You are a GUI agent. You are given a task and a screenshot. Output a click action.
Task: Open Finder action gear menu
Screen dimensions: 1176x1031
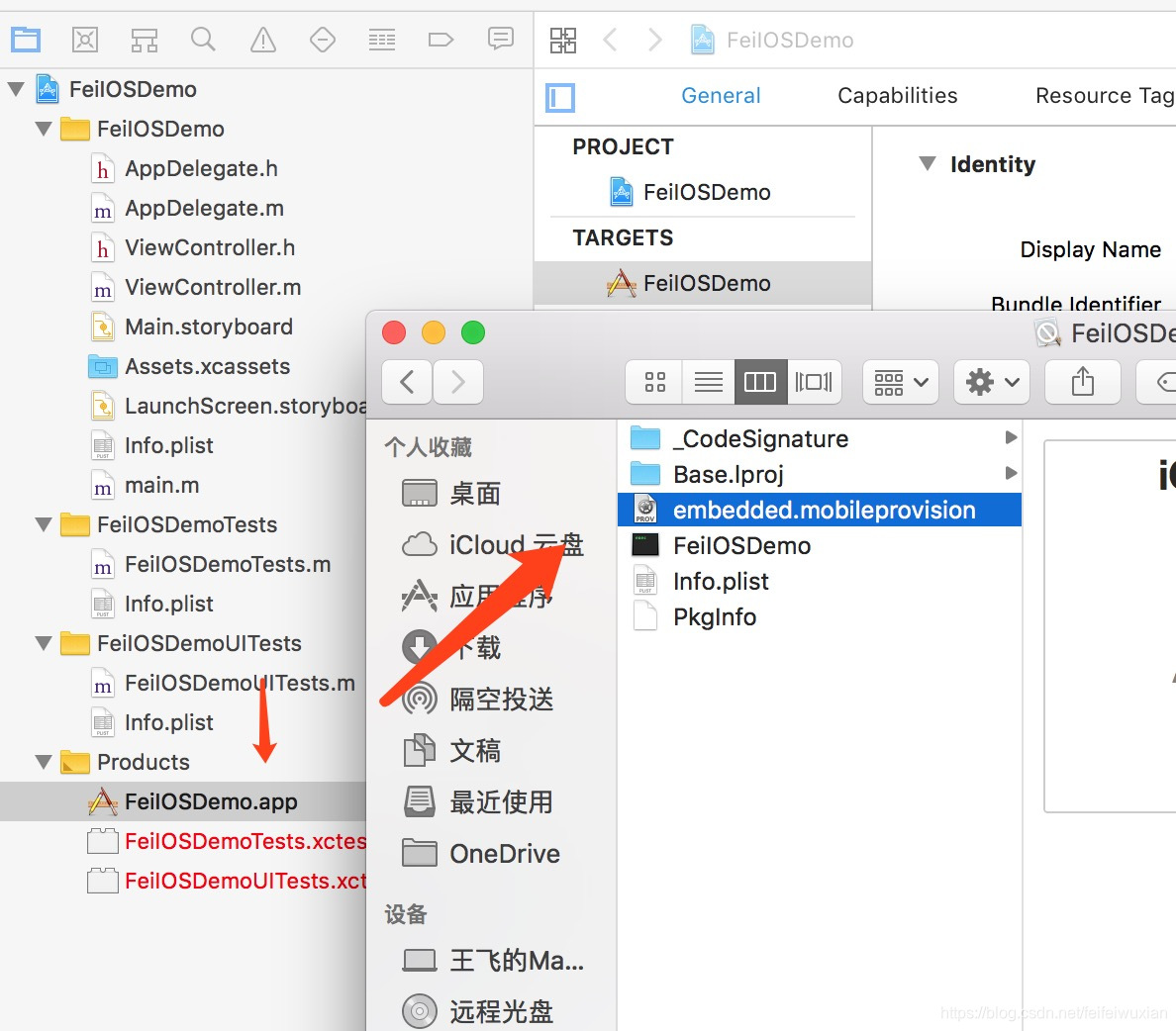point(992,382)
